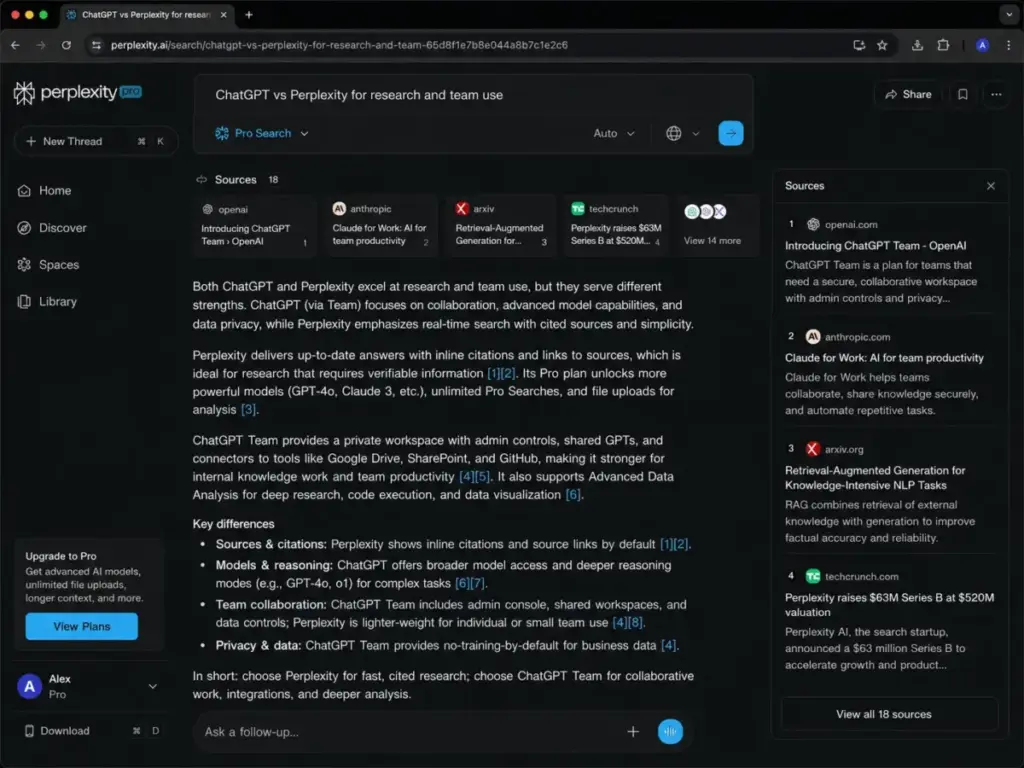This screenshot has height=768, width=1024.
Task: Open the tab search dropdown
Action: click(1009, 14)
